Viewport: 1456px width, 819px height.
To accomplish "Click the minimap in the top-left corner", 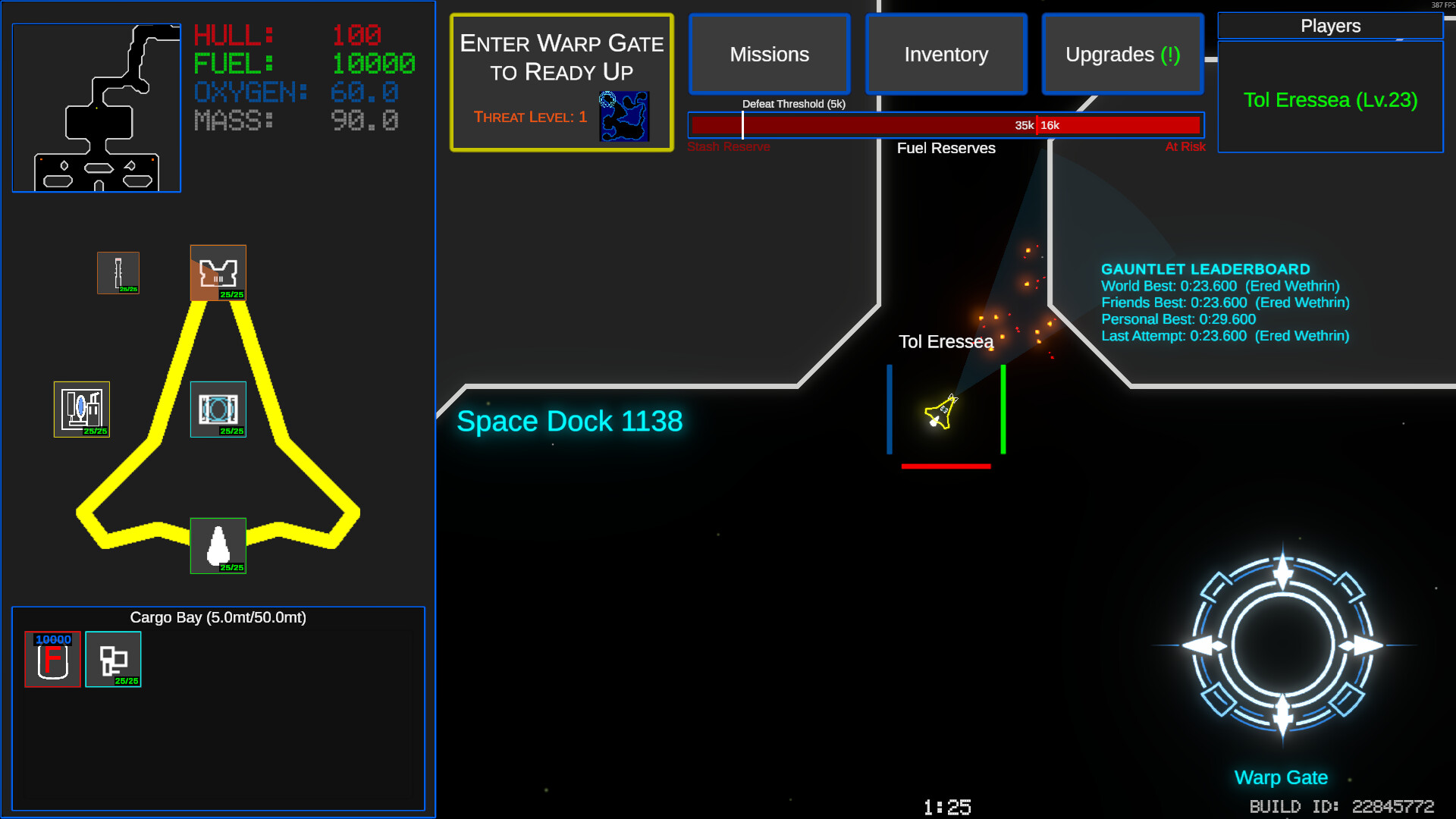I will (x=96, y=108).
